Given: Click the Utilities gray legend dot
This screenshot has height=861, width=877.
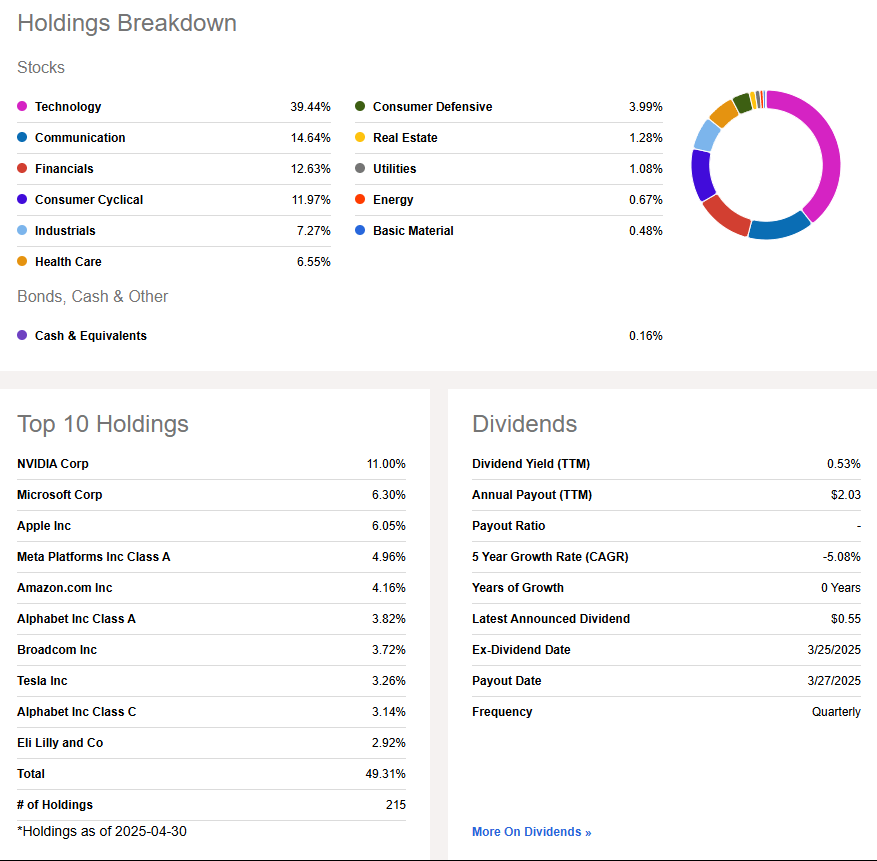Looking at the screenshot, I should pyautogui.click(x=360, y=169).
